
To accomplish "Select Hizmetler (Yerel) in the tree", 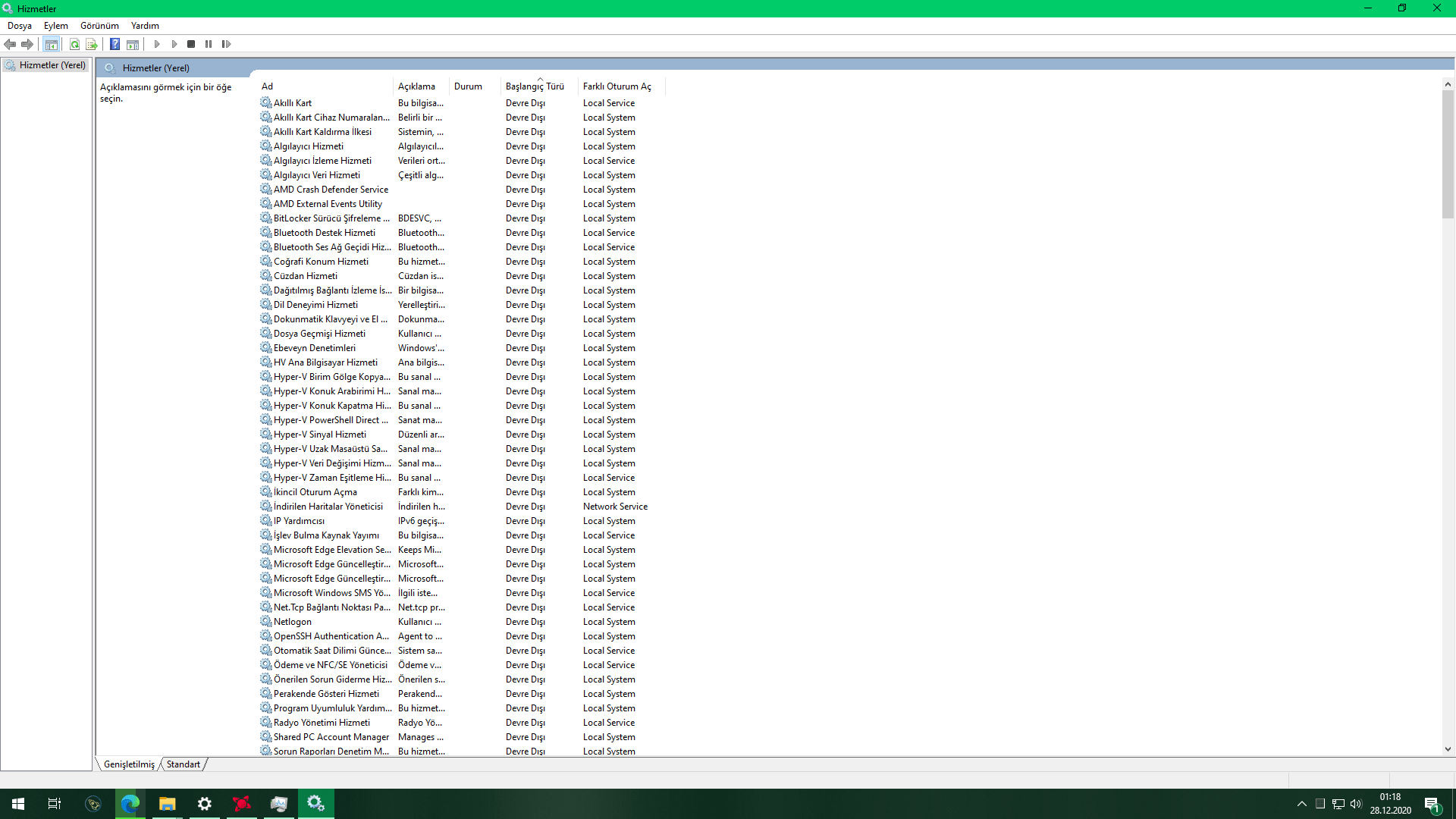I will point(52,65).
